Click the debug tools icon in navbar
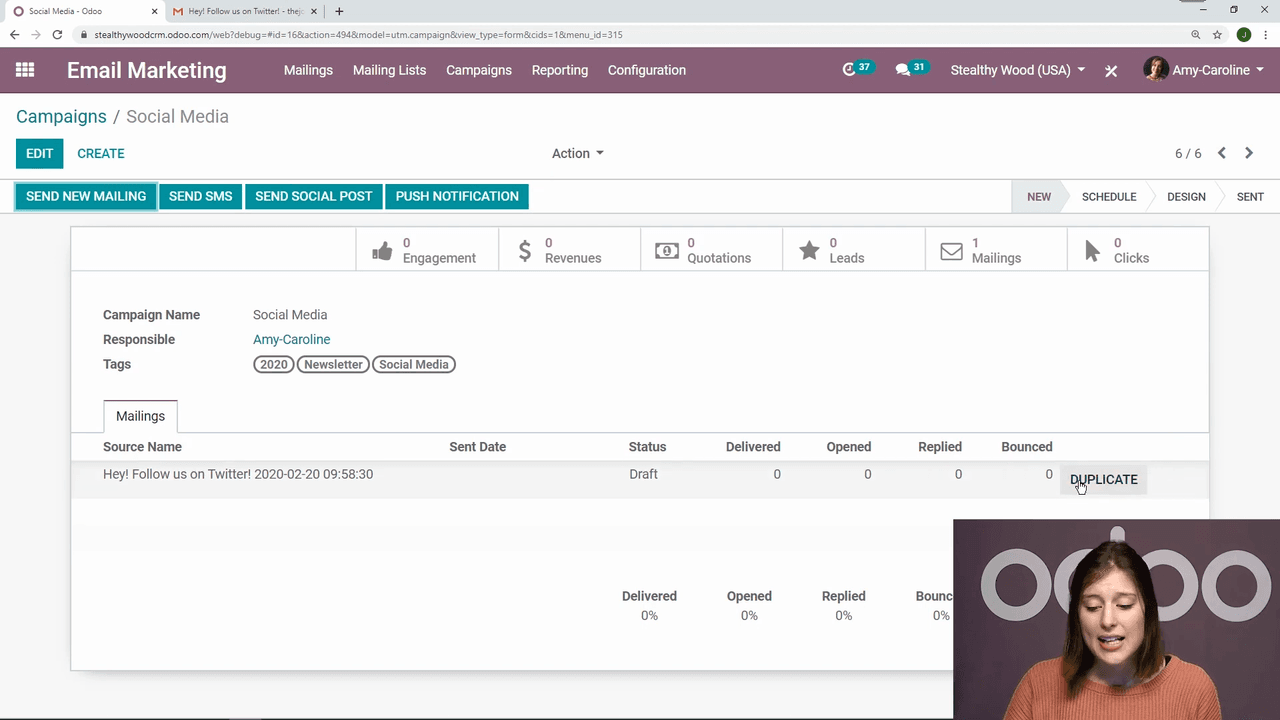The height and width of the screenshot is (720, 1280). coord(1111,71)
